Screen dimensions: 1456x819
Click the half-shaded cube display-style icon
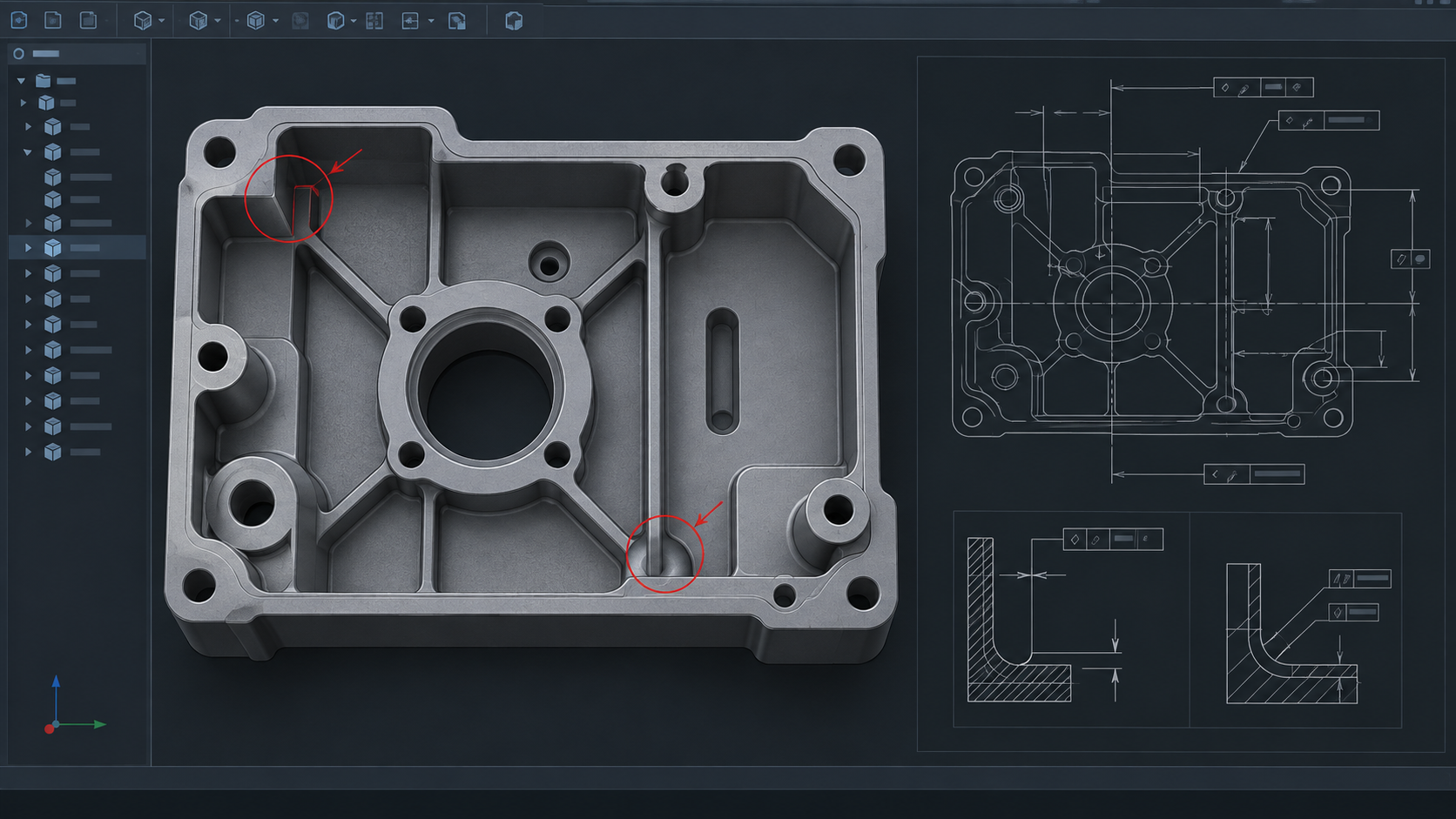335,21
